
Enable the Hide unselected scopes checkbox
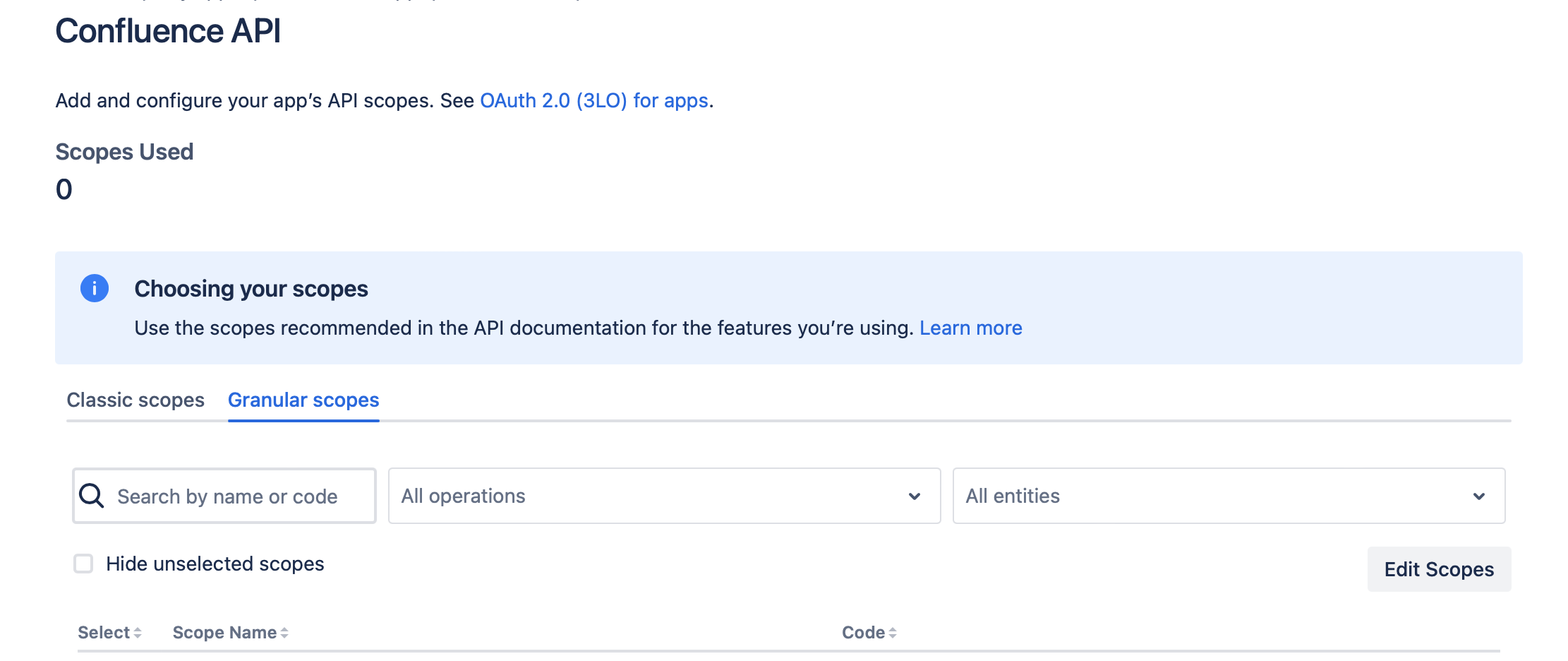(83, 563)
